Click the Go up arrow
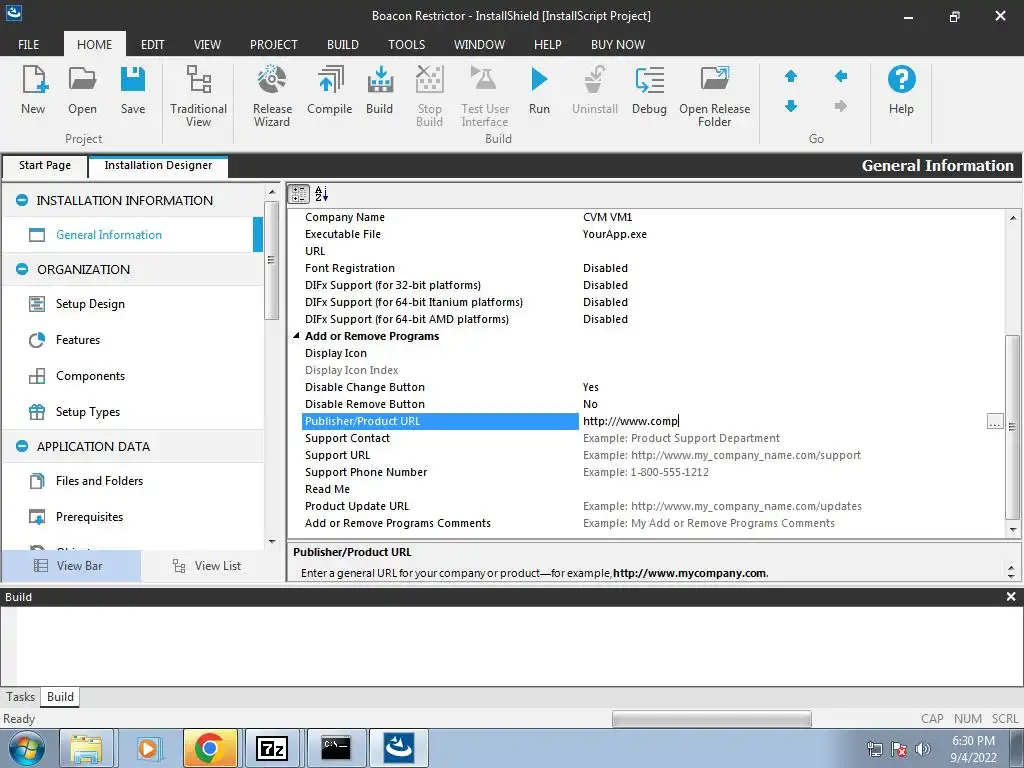 click(791, 76)
